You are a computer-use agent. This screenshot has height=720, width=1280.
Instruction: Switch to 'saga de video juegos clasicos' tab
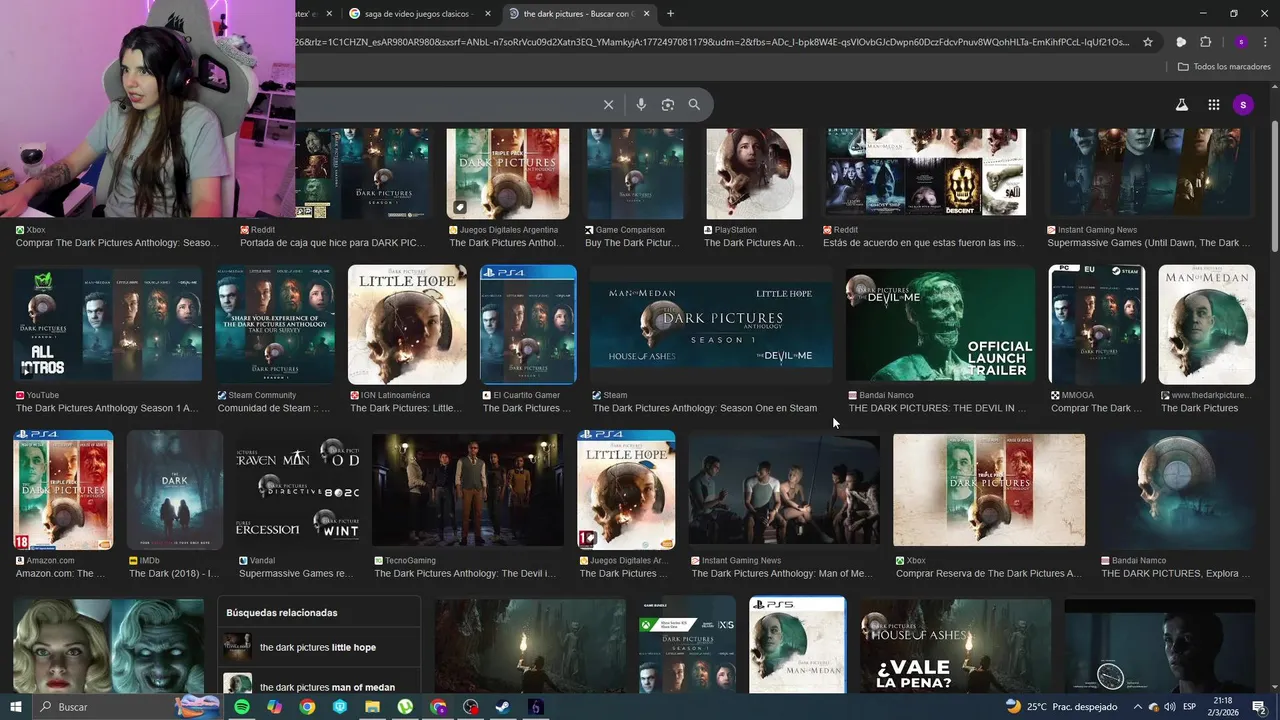tap(420, 13)
